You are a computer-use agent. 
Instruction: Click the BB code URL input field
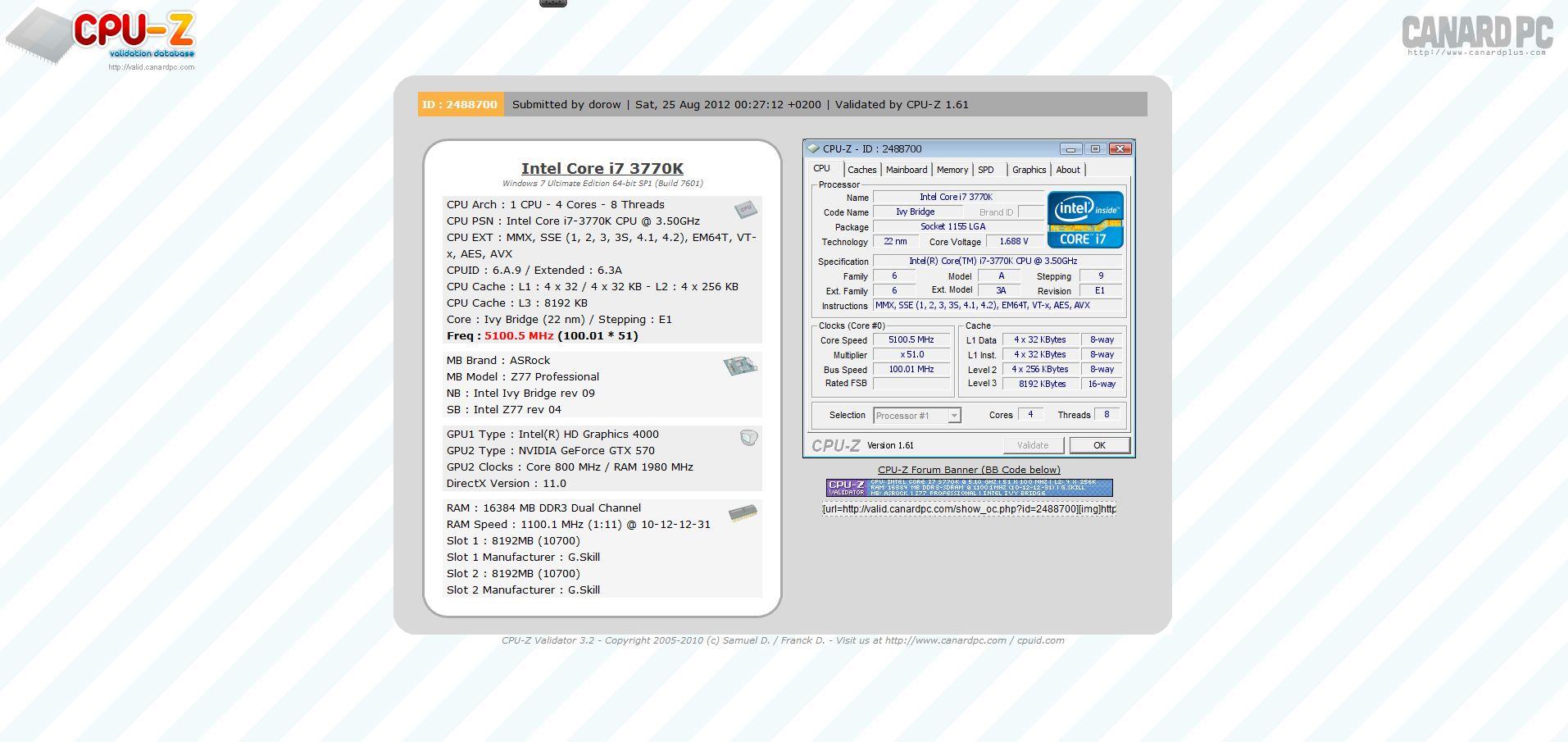[969, 509]
